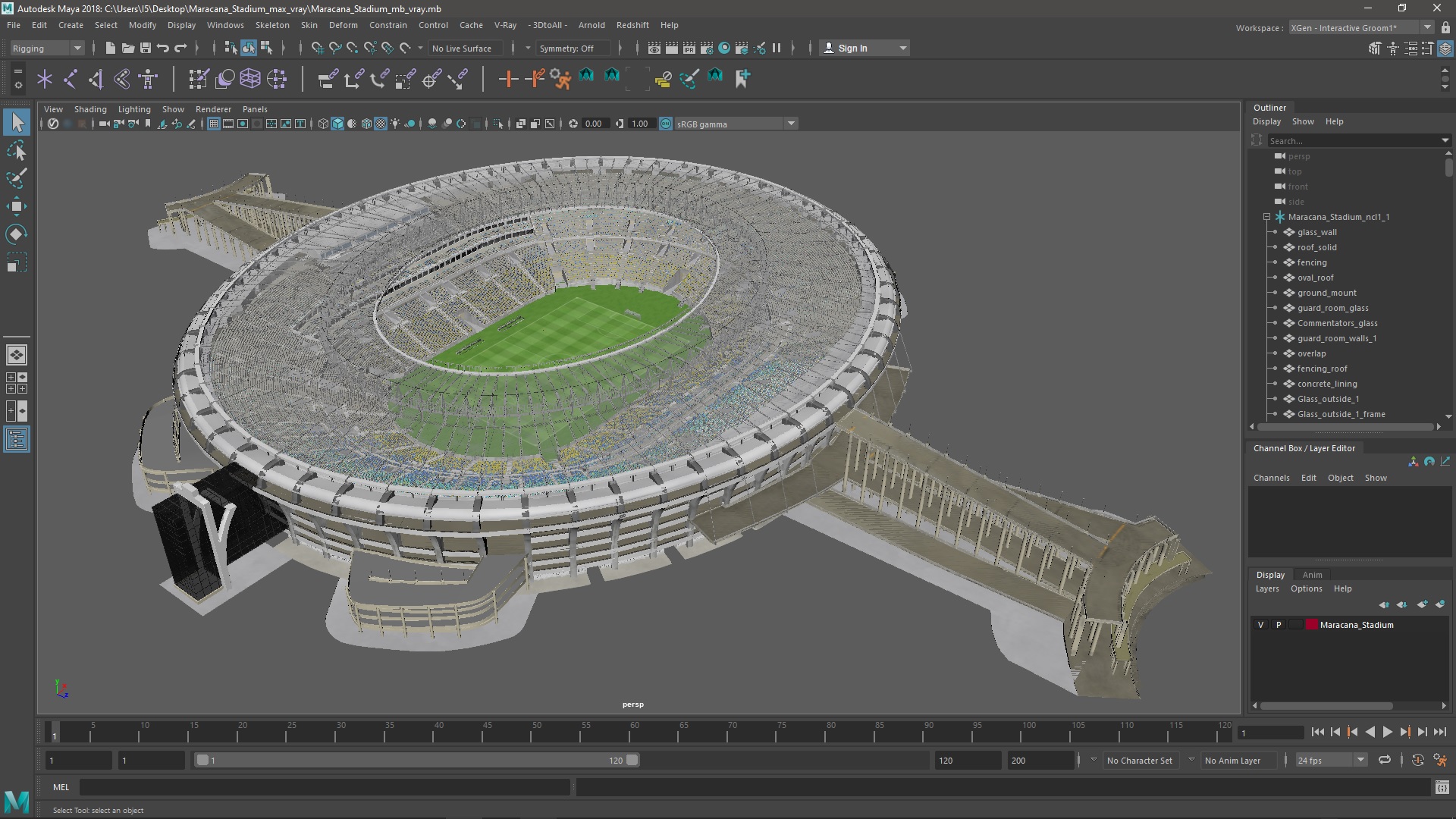1456x819 pixels.
Task: Click the Scale tool in toolbox
Action: coord(17,262)
